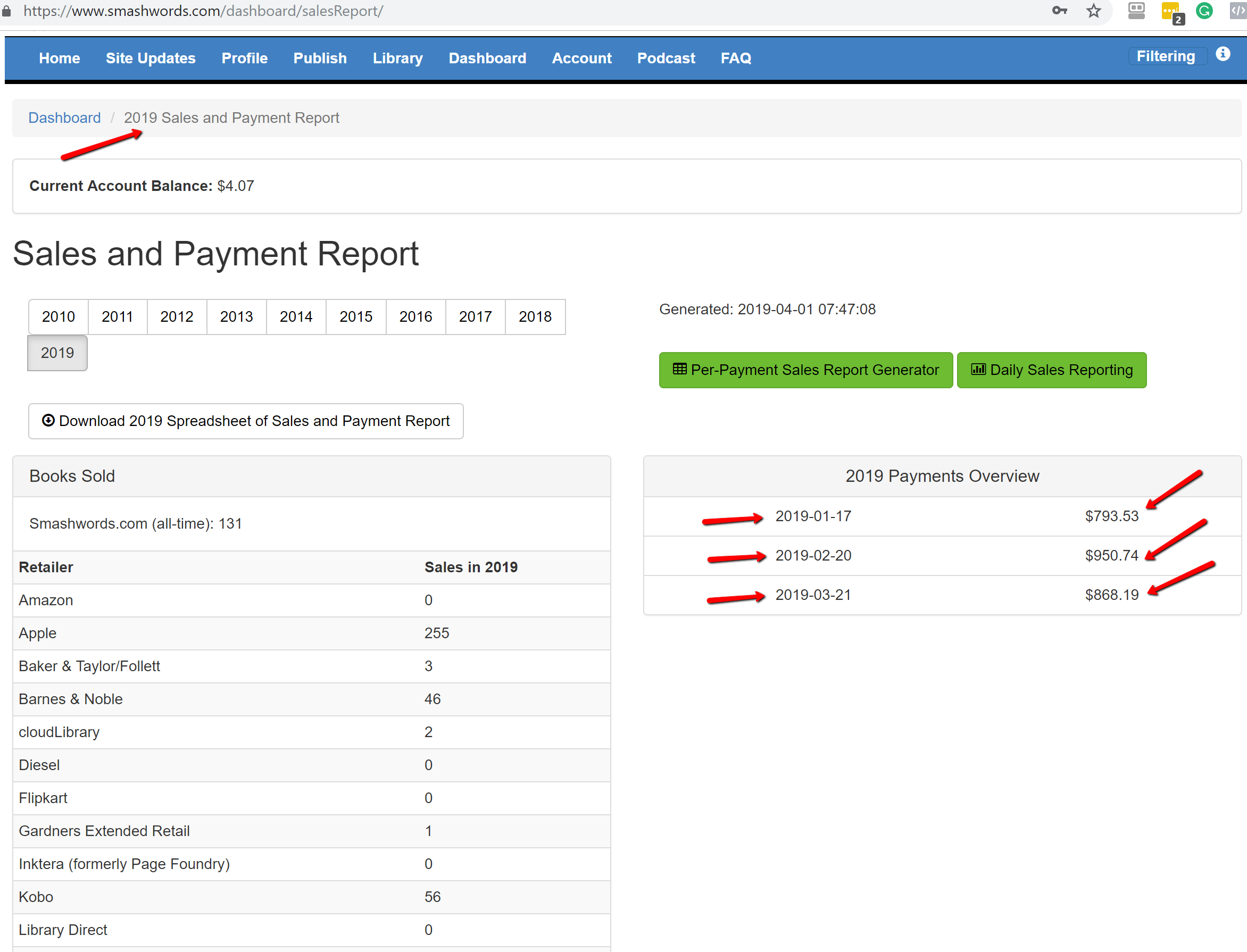This screenshot has height=952, width=1247.
Task: Click the 2019-03-21 payment date
Action: 813,595
